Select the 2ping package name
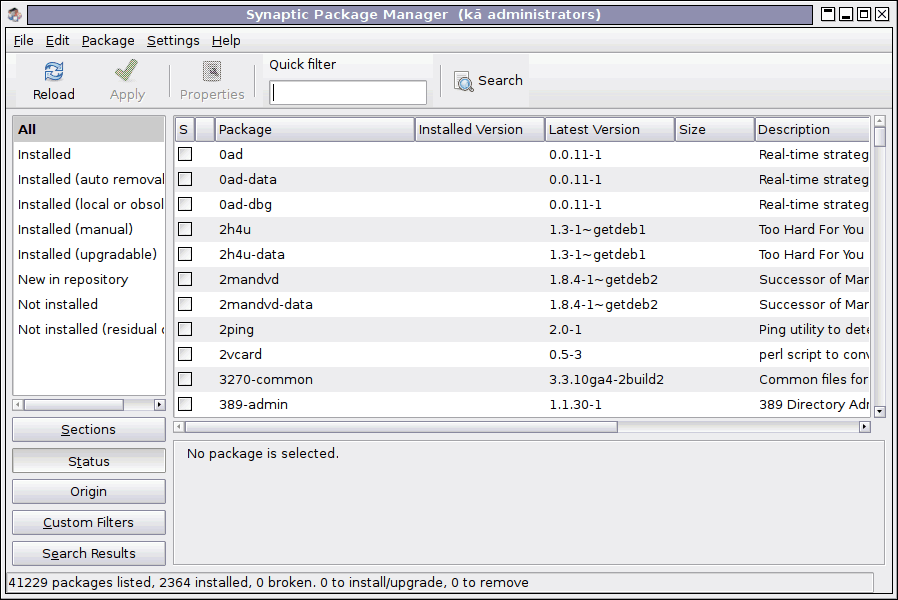The width and height of the screenshot is (898, 600). pos(237,330)
